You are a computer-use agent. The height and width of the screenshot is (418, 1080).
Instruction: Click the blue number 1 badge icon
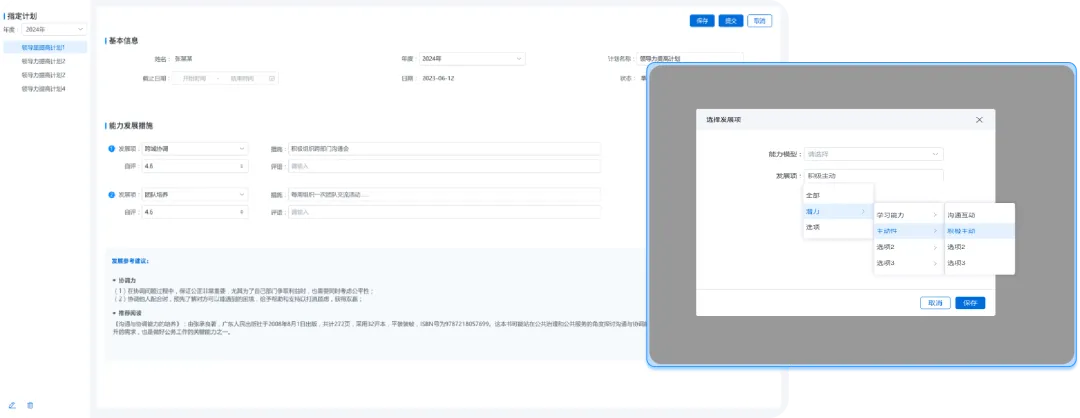click(x=111, y=149)
